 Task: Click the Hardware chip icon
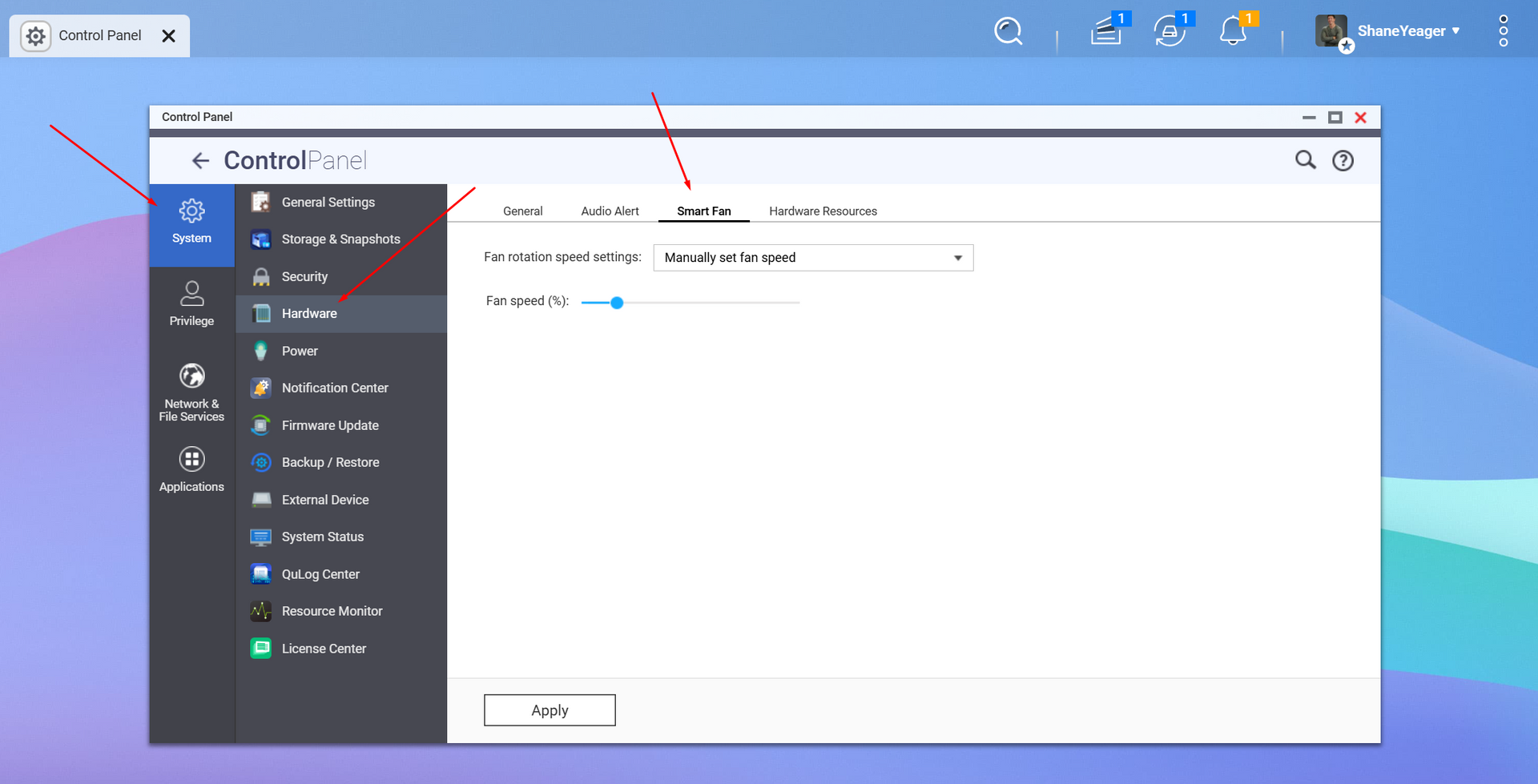260,314
